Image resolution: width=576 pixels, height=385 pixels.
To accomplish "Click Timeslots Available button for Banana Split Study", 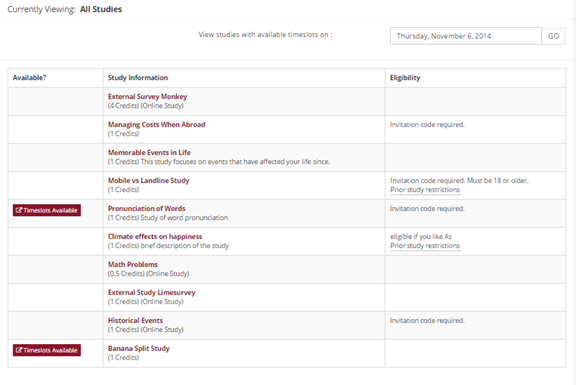I will pyautogui.click(x=47, y=350).
